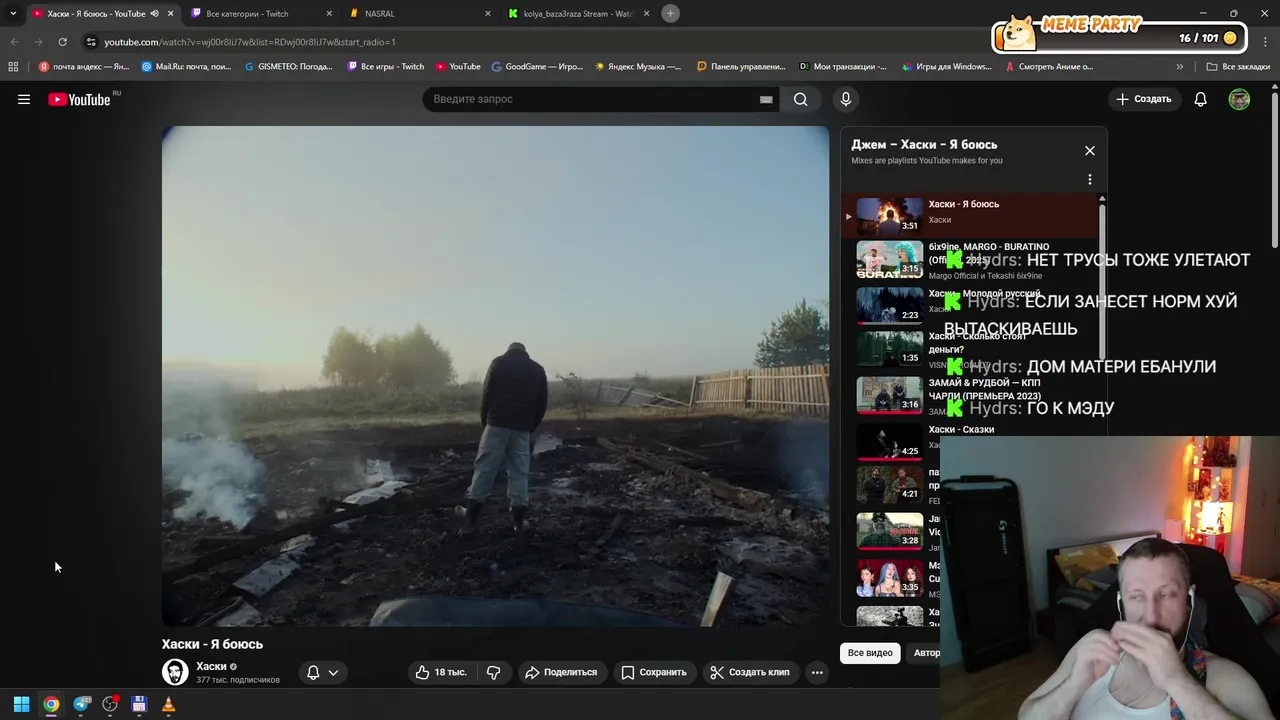Open Игры для Windows bookmark

(x=946, y=67)
